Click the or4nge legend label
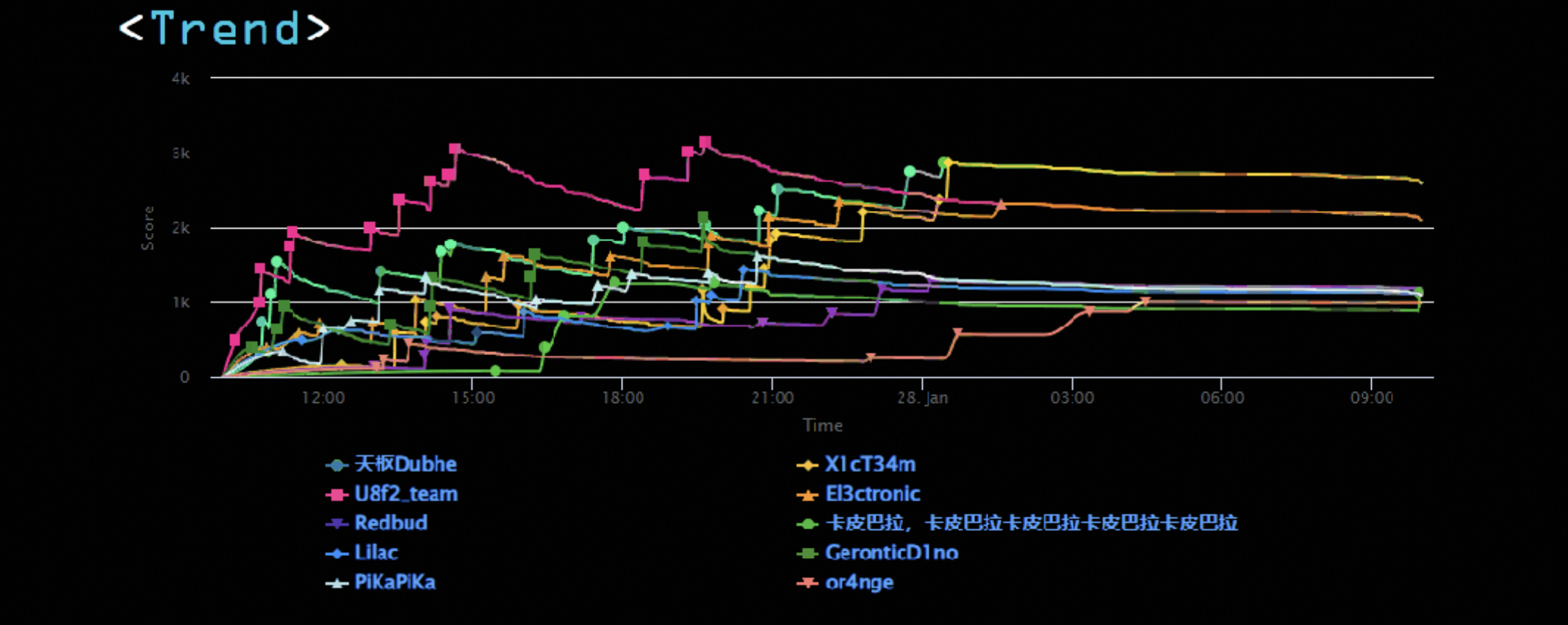The image size is (1568, 625). 860,582
